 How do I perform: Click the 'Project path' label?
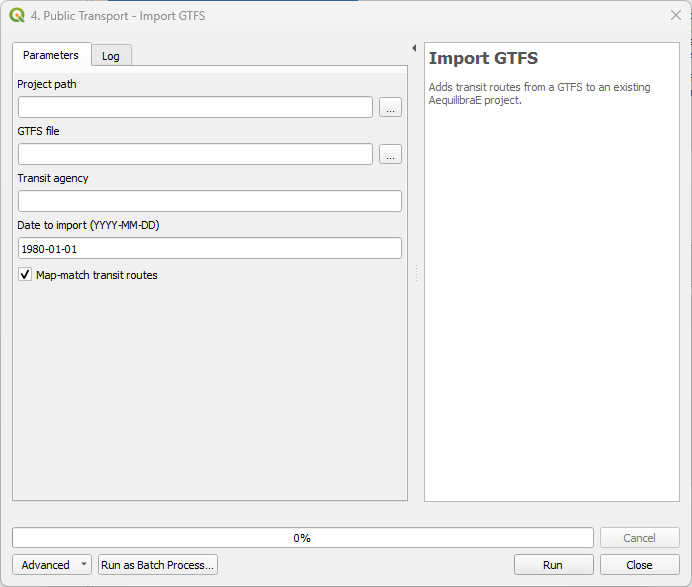47,84
